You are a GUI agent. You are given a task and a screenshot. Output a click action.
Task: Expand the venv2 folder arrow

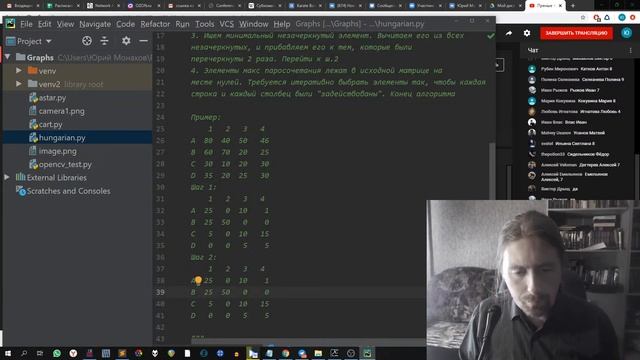point(19,84)
